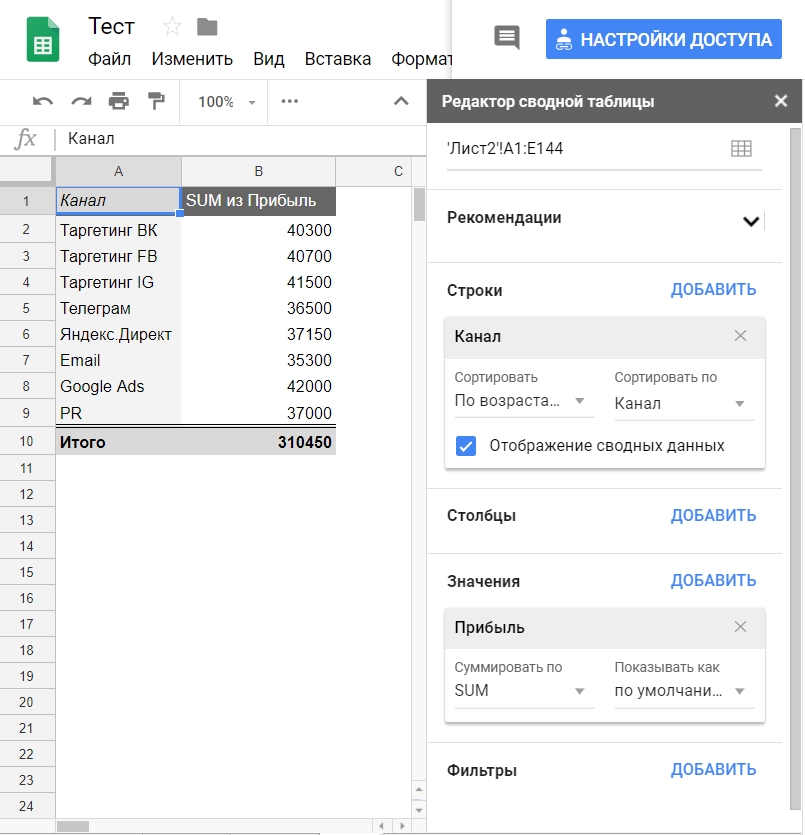The height and width of the screenshot is (835, 805).
Task: Click the Undo arrow in toolbar
Action: coord(43,101)
